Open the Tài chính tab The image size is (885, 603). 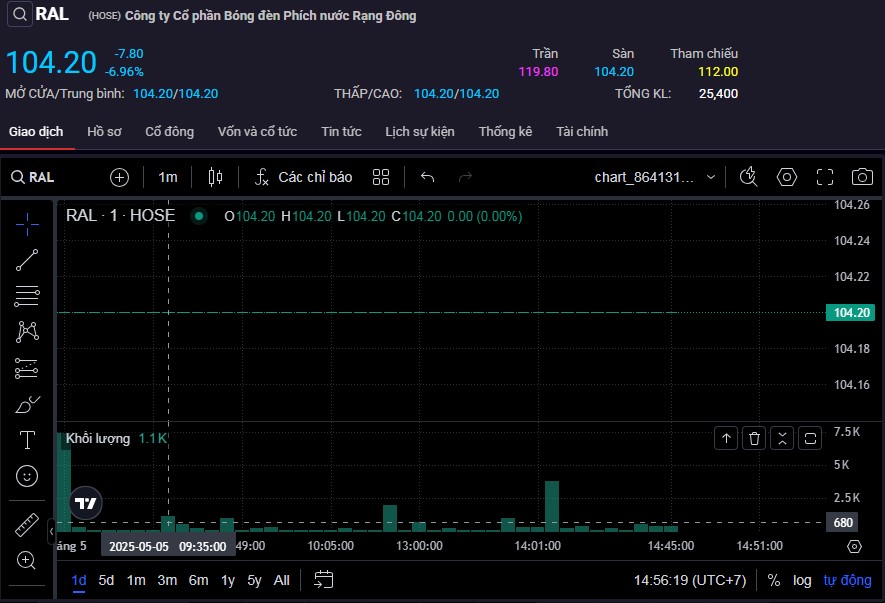tap(582, 132)
